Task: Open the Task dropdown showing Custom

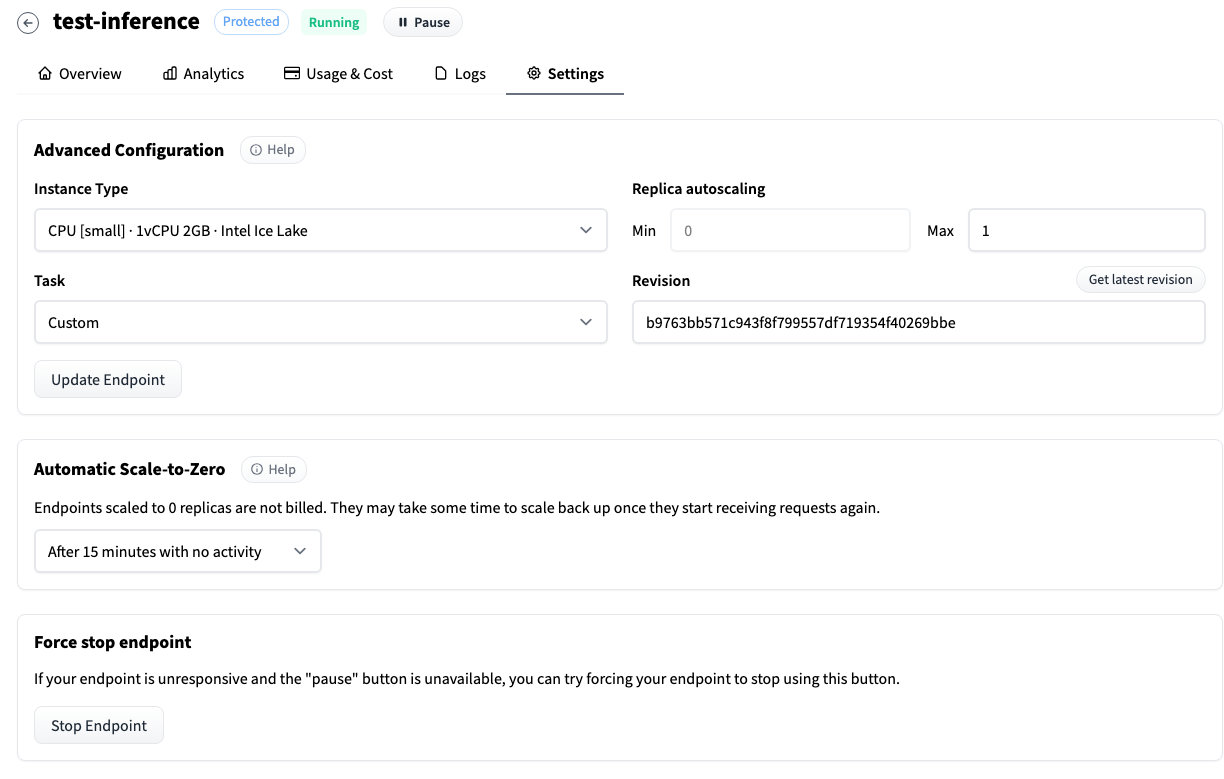Action: 320,322
